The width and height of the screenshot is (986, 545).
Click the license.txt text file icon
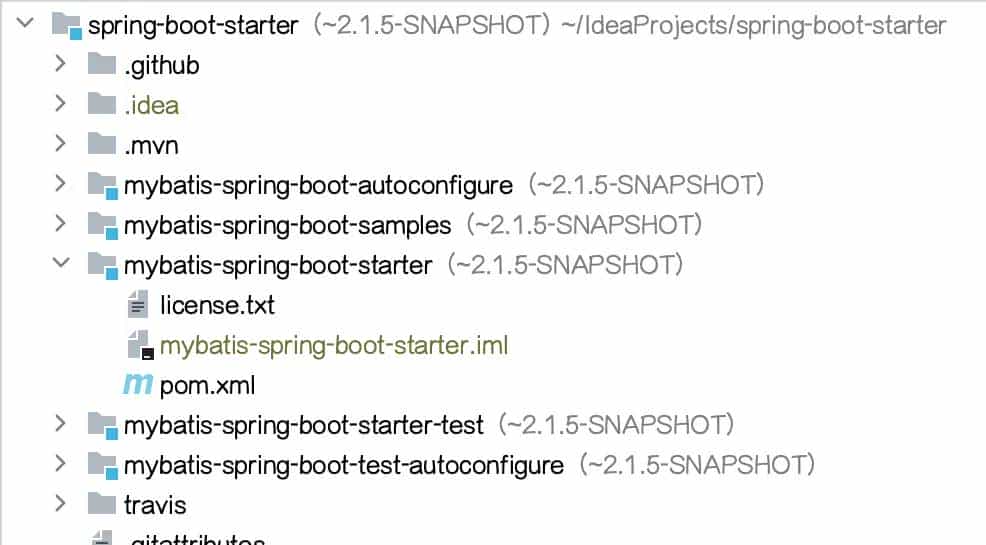tap(138, 304)
